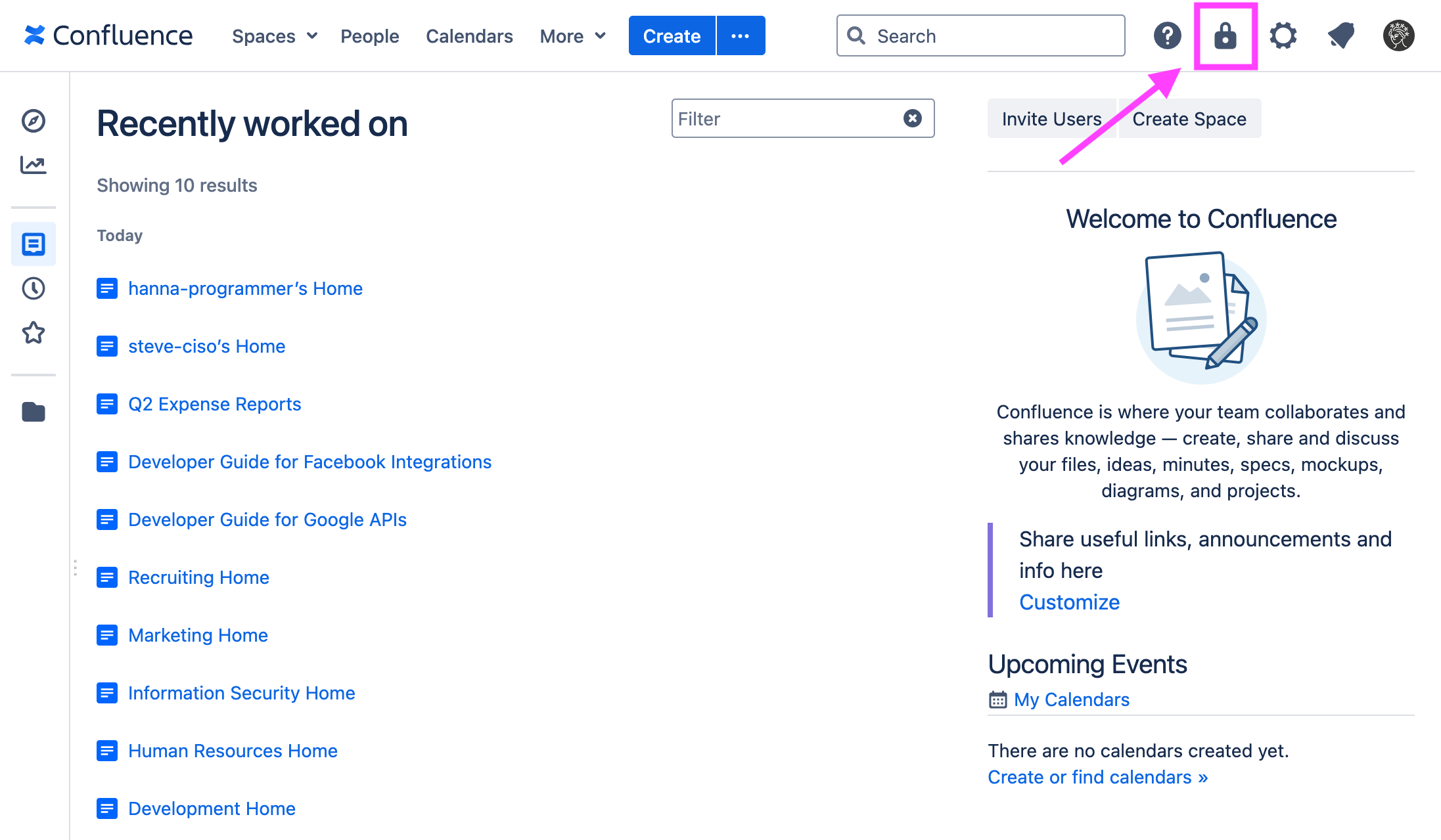
Task: Clear the Filter field with the x icon
Action: click(912, 118)
